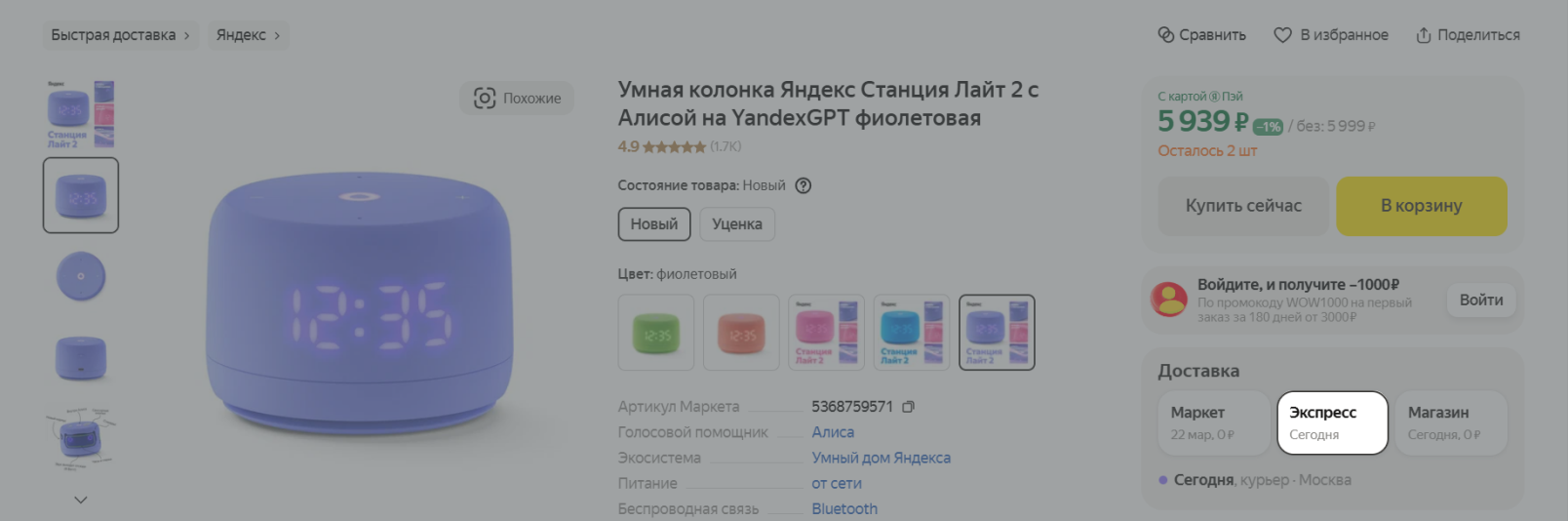
Task: Copy the article number 5368759571
Action: [908, 407]
